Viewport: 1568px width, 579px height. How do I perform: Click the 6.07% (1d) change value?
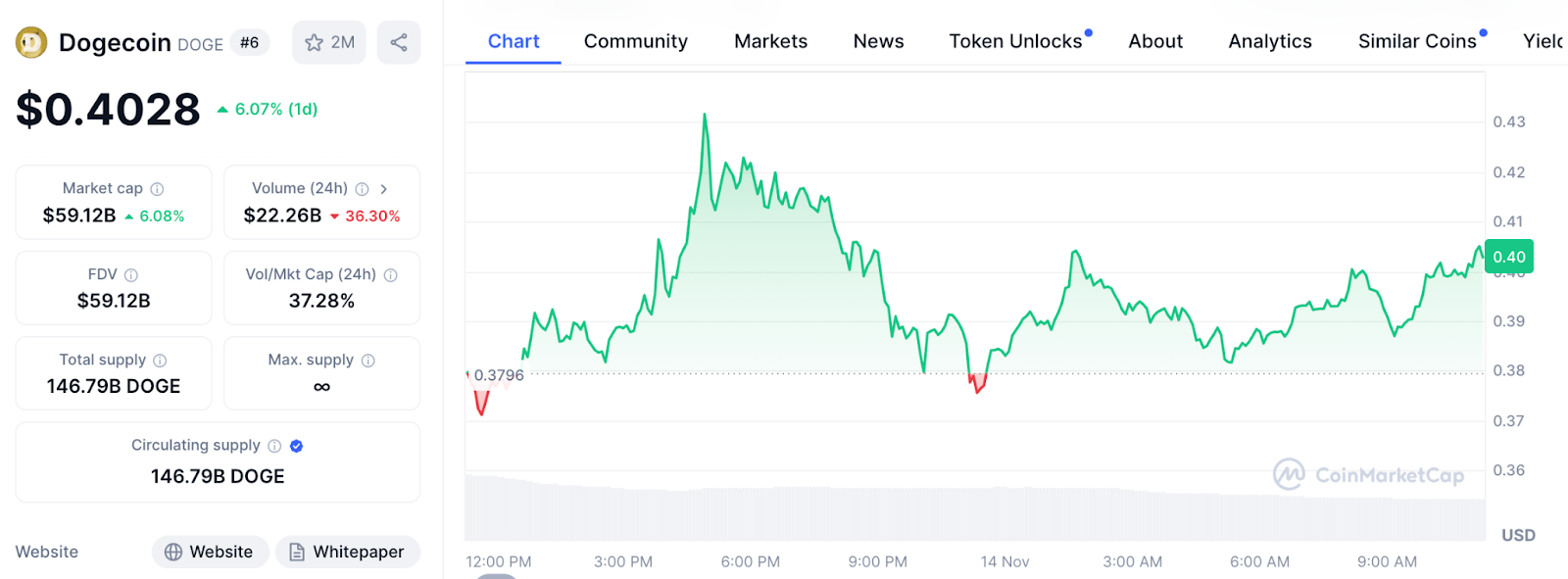pyautogui.click(x=268, y=110)
